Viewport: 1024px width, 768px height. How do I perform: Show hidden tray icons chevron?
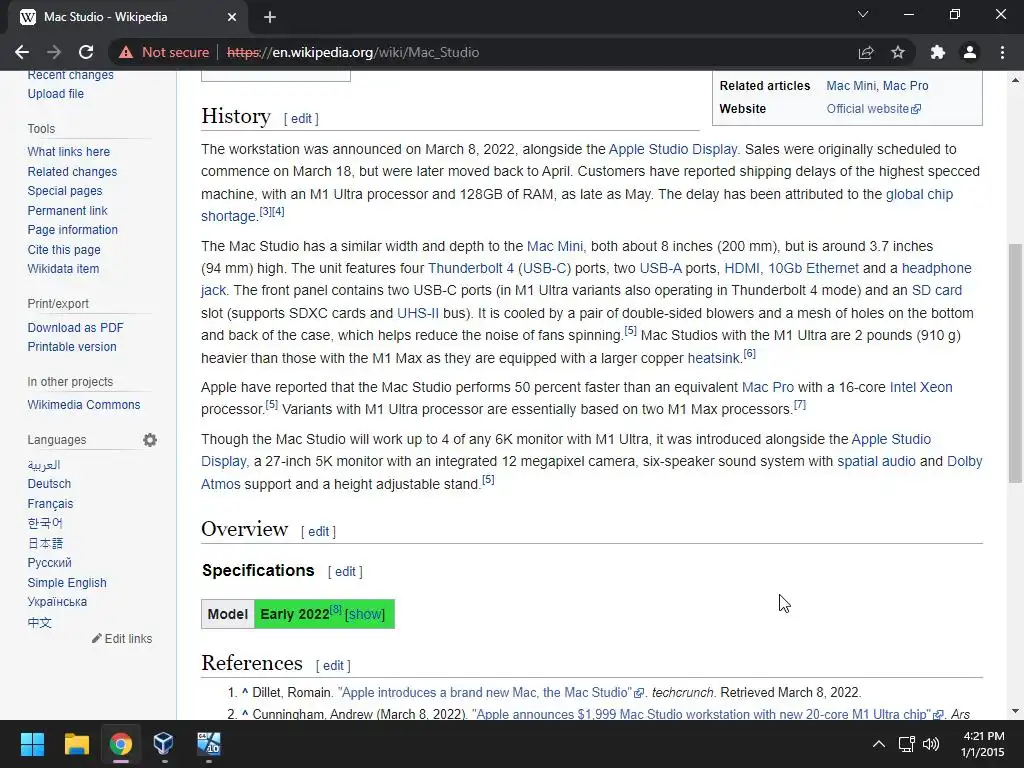[x=879, y=744]
